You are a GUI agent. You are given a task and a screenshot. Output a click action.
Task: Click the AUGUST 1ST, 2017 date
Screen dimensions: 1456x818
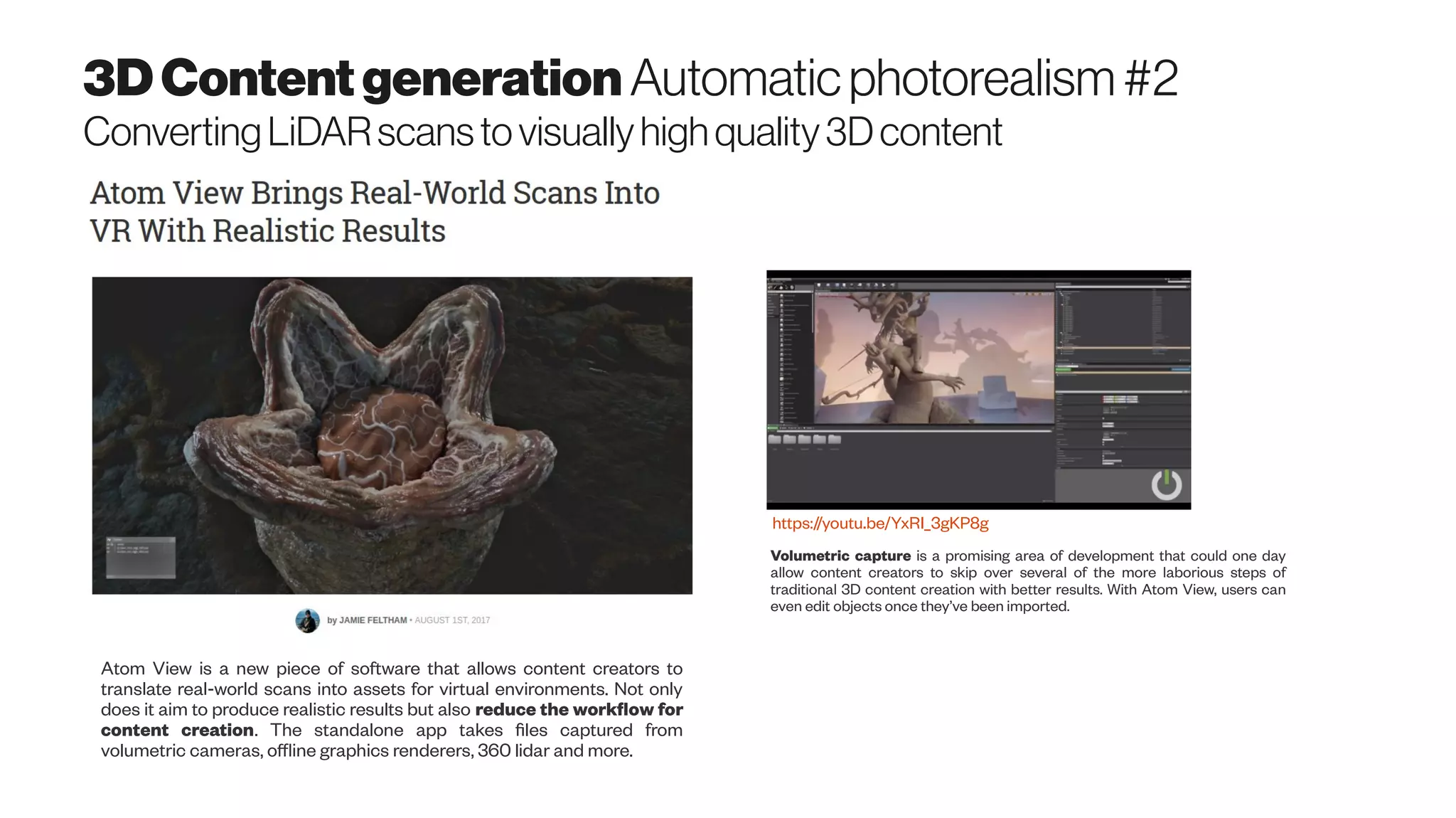[452, 620]
